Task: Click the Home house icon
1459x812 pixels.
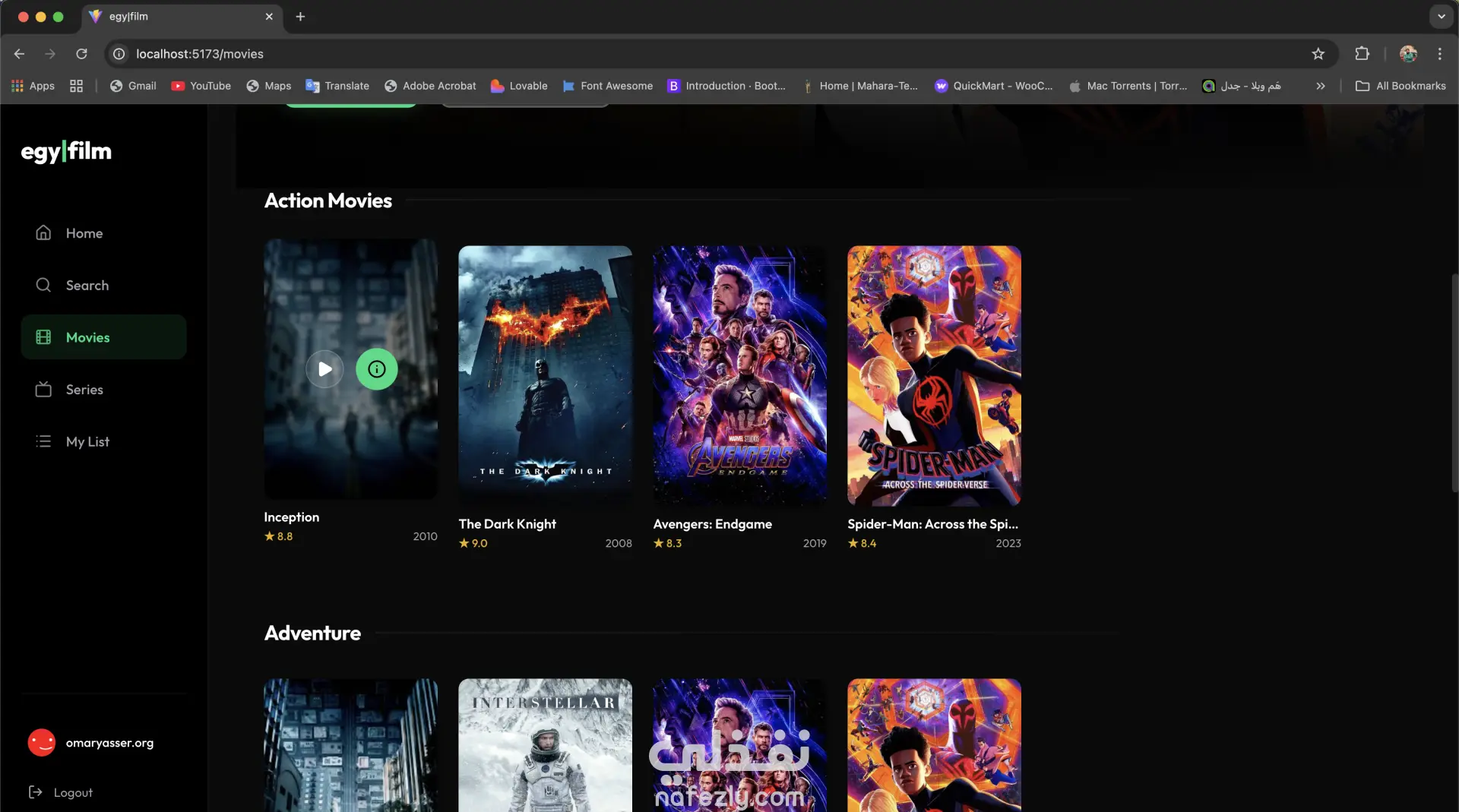Action: coord(43,232)
